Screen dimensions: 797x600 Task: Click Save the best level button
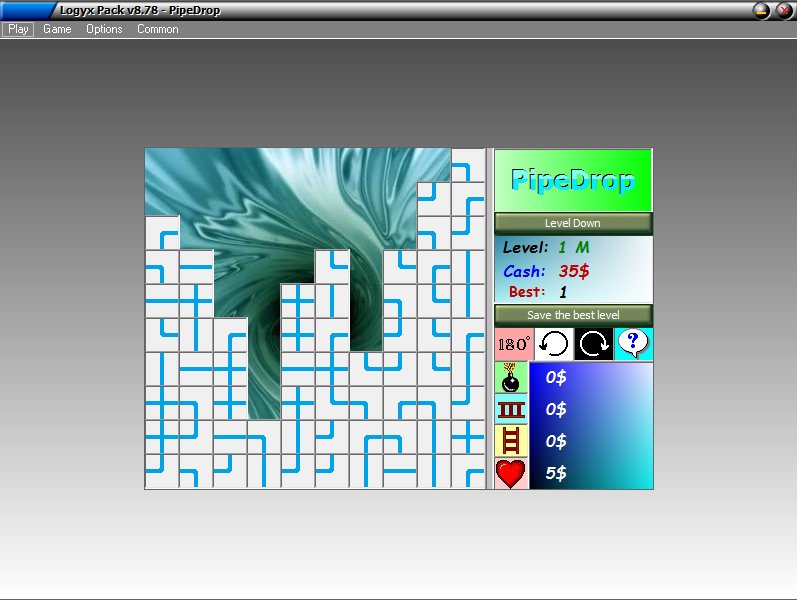pyautogui.click(x=573, y=315)
